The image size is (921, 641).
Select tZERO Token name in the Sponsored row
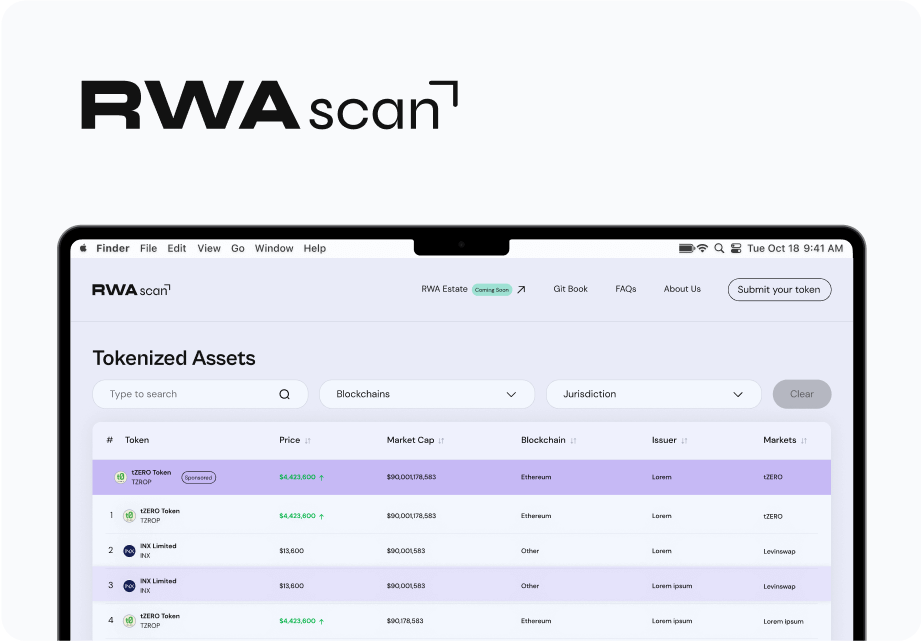pos(151,472)
